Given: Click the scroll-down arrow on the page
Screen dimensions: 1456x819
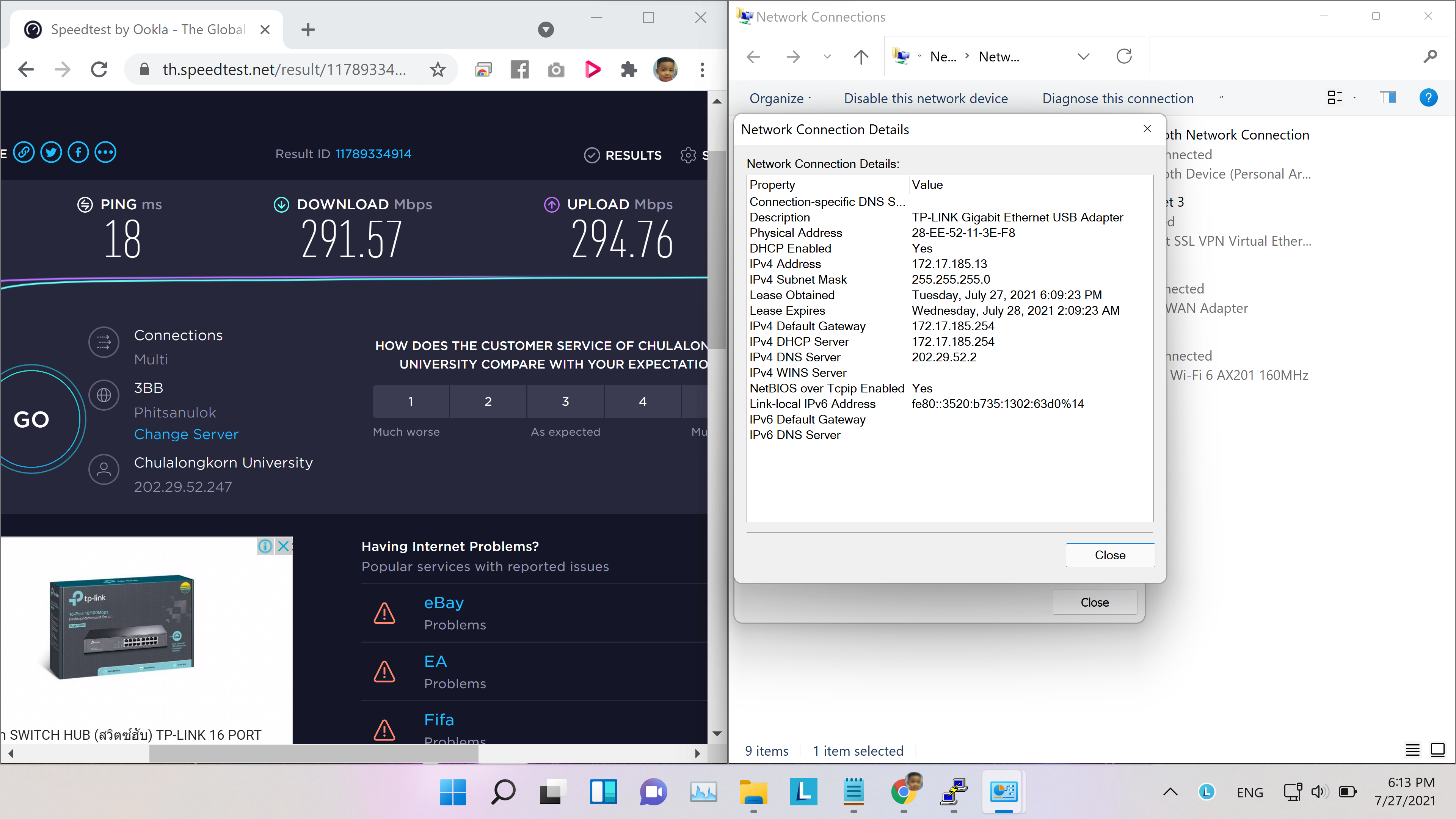Looking at the screenshot, I should tap(717, 734).
